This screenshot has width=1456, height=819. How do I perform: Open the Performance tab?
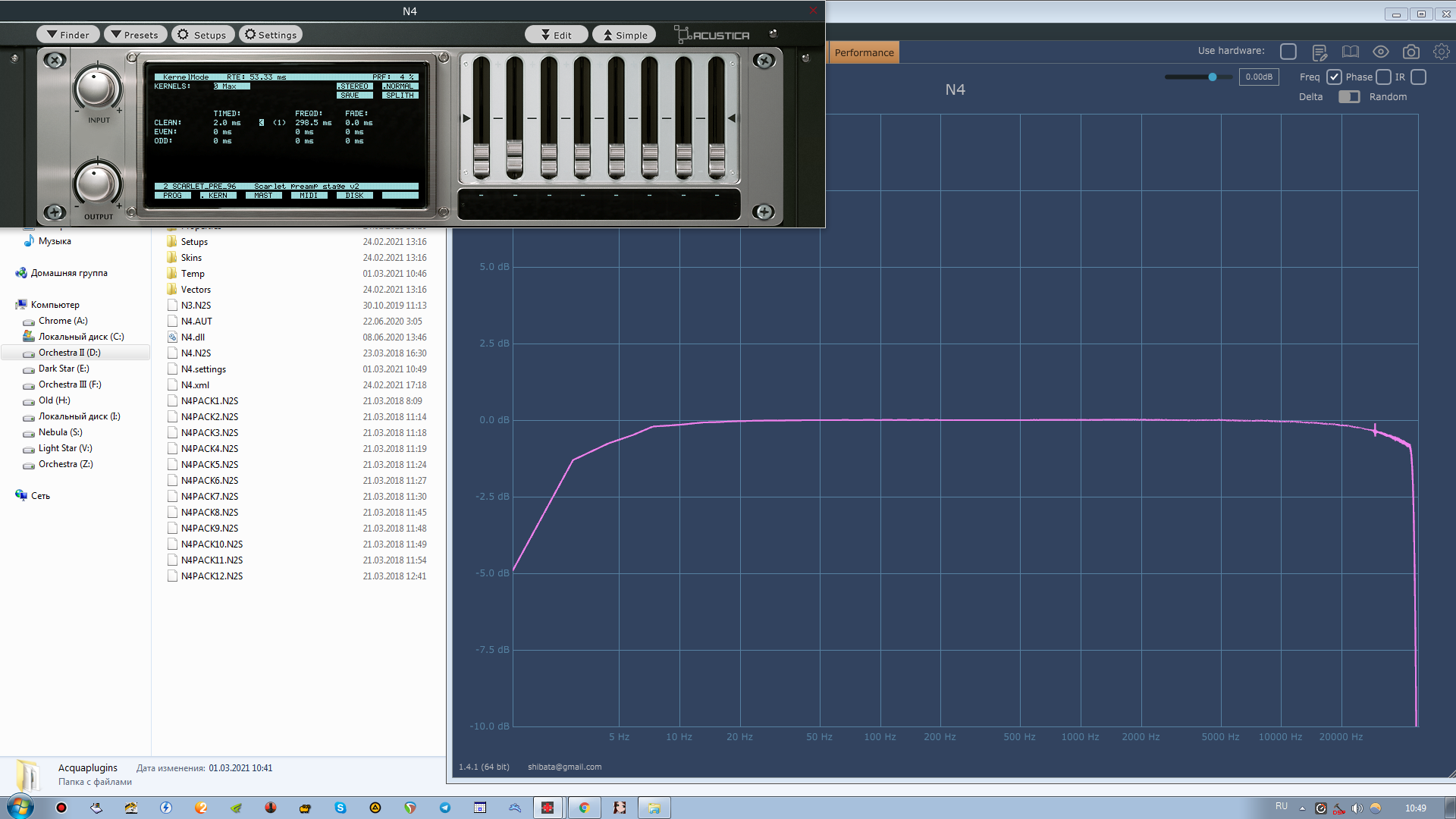pos(864,52)
